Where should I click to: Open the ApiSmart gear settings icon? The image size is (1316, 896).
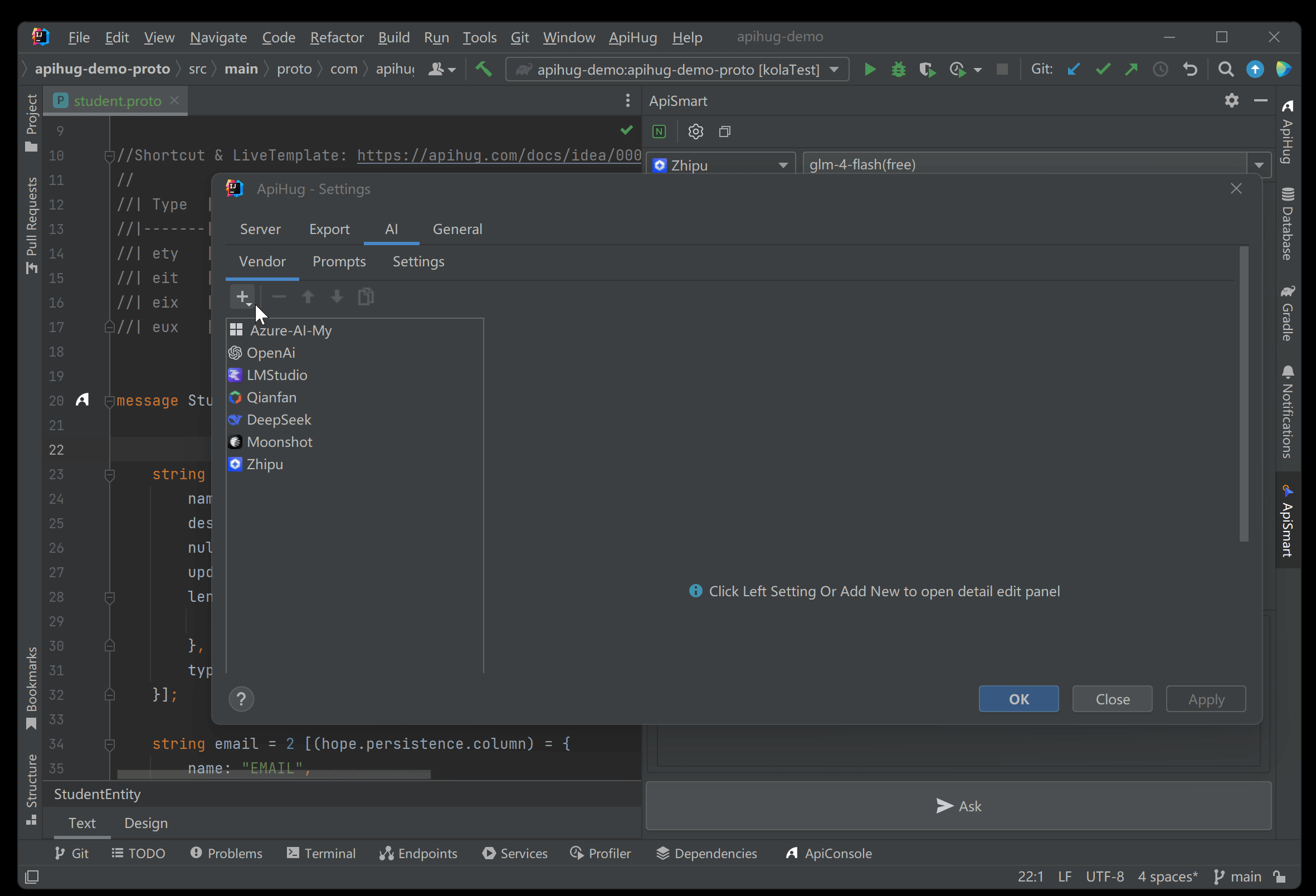[695, 132]
